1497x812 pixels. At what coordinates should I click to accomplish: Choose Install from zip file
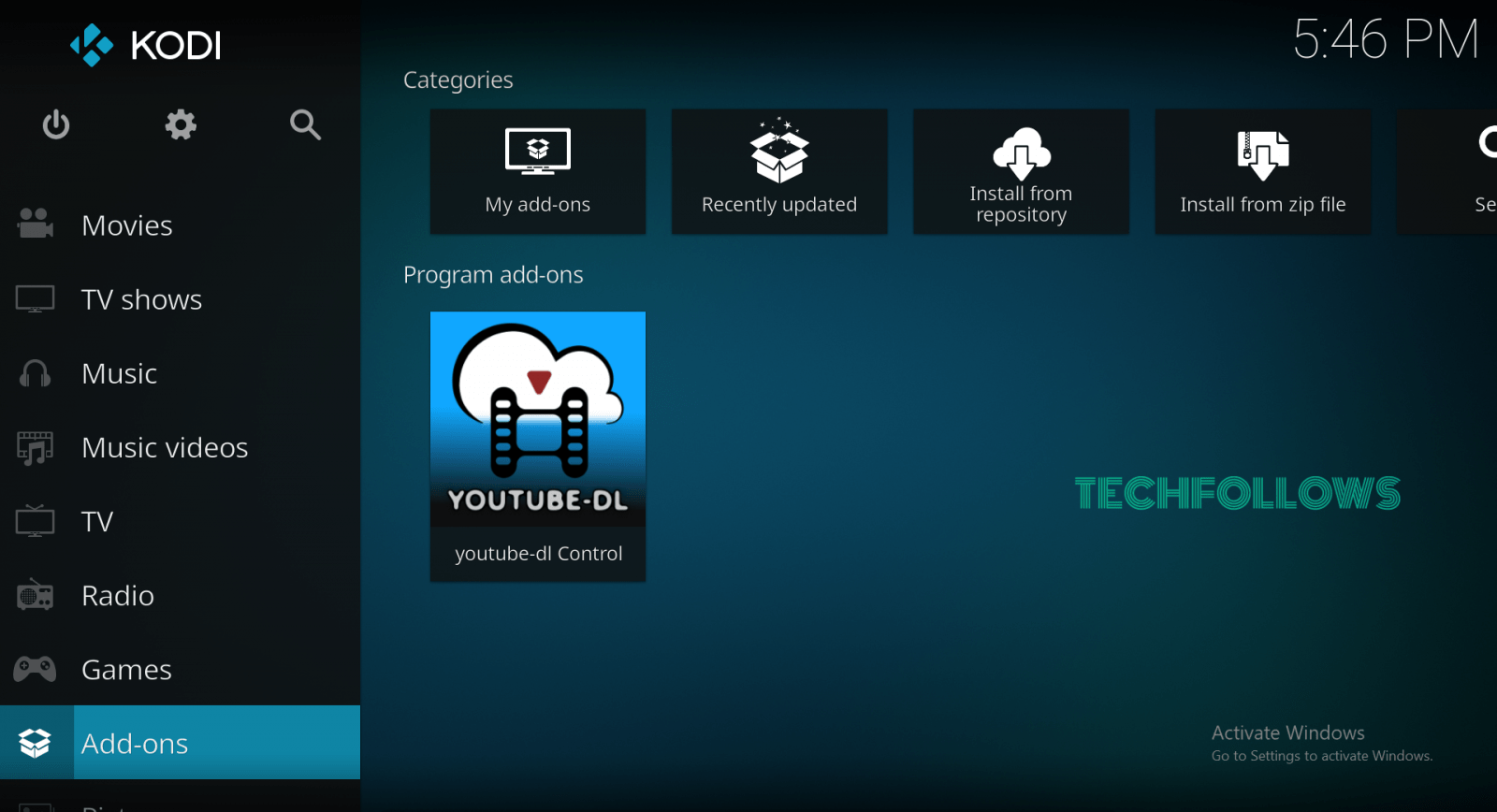(x=1263, y=171)
